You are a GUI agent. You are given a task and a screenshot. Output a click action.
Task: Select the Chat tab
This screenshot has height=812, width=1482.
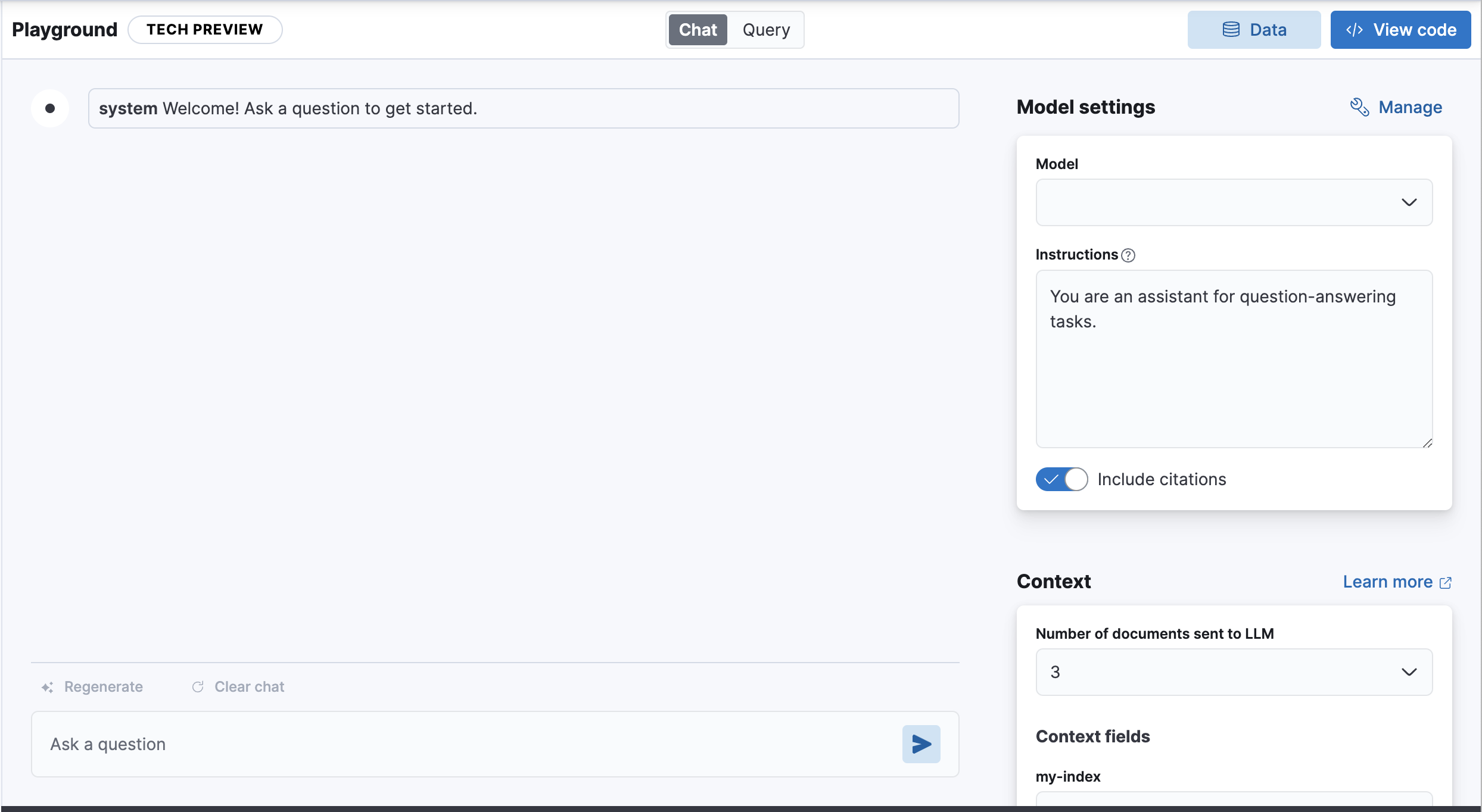[x=698, y=29]
